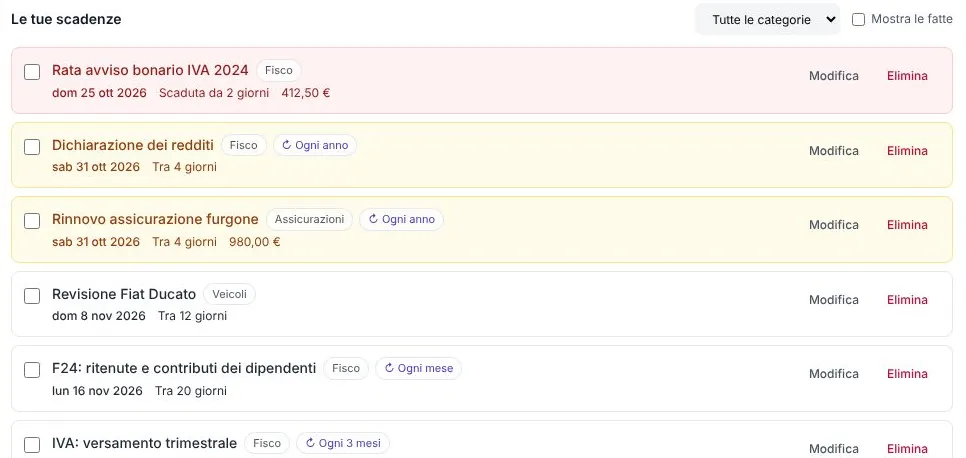This screenshot has width=966, height=458.
Task: Click the amount 412,50 €
Action: point(306,94)
